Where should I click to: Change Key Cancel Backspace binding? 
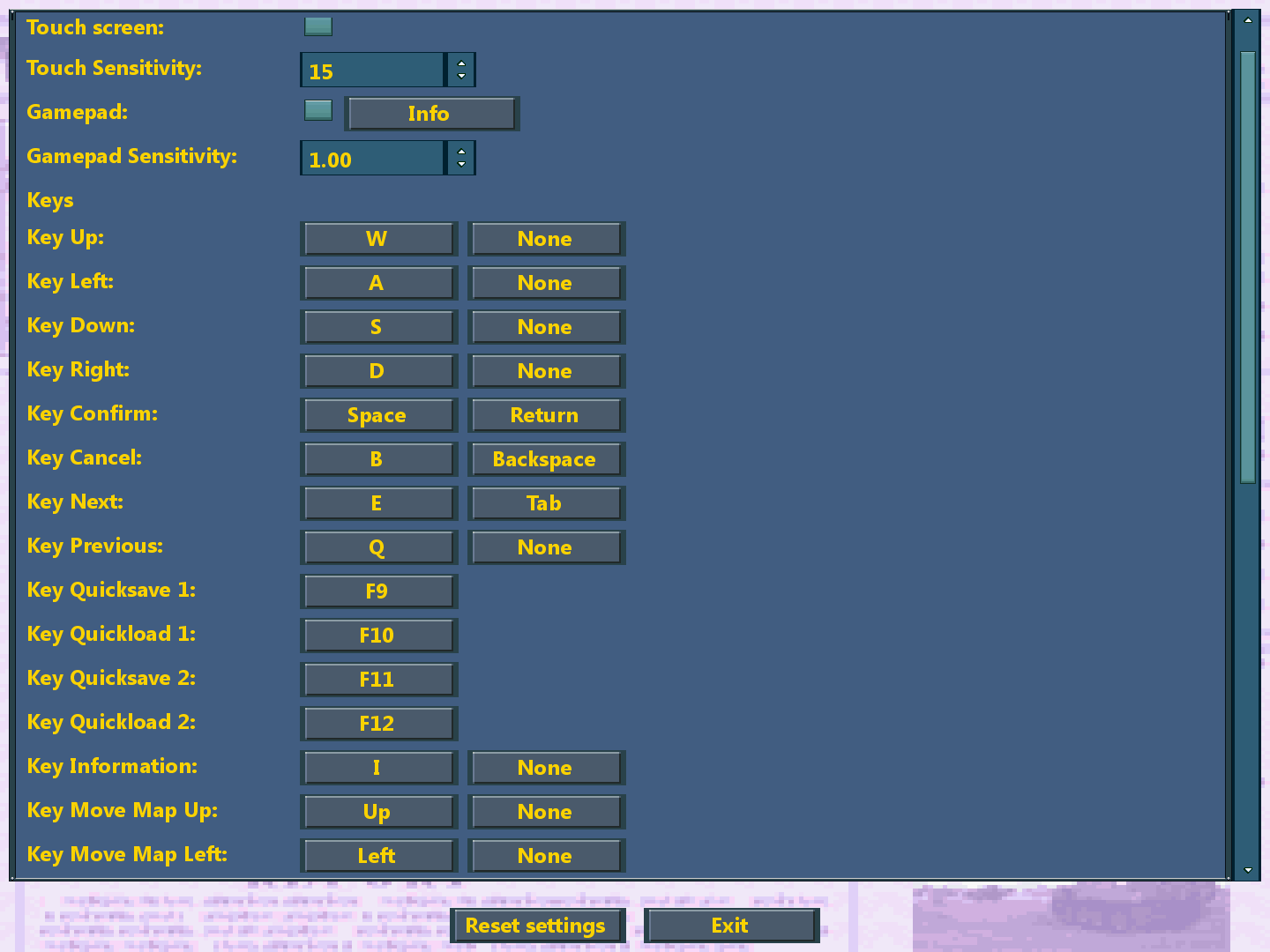point(547,459)
